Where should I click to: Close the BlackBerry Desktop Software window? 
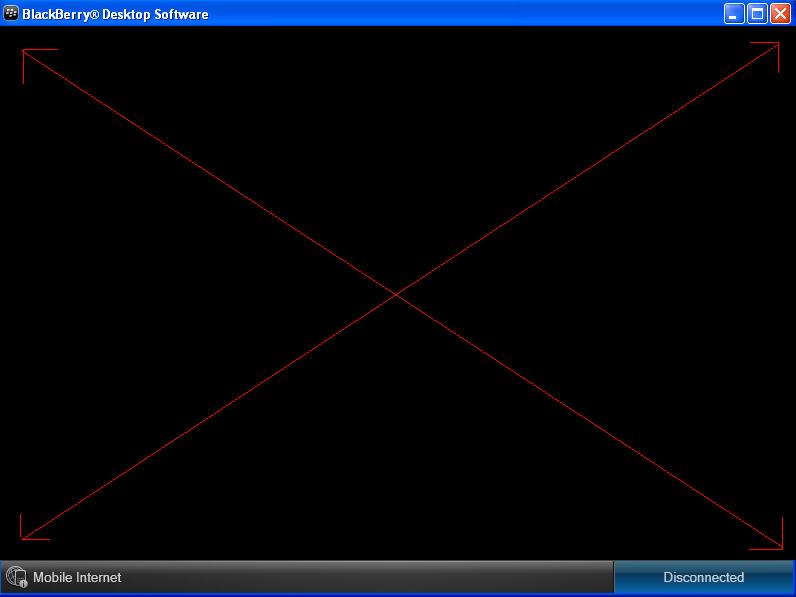coord(780,14)
